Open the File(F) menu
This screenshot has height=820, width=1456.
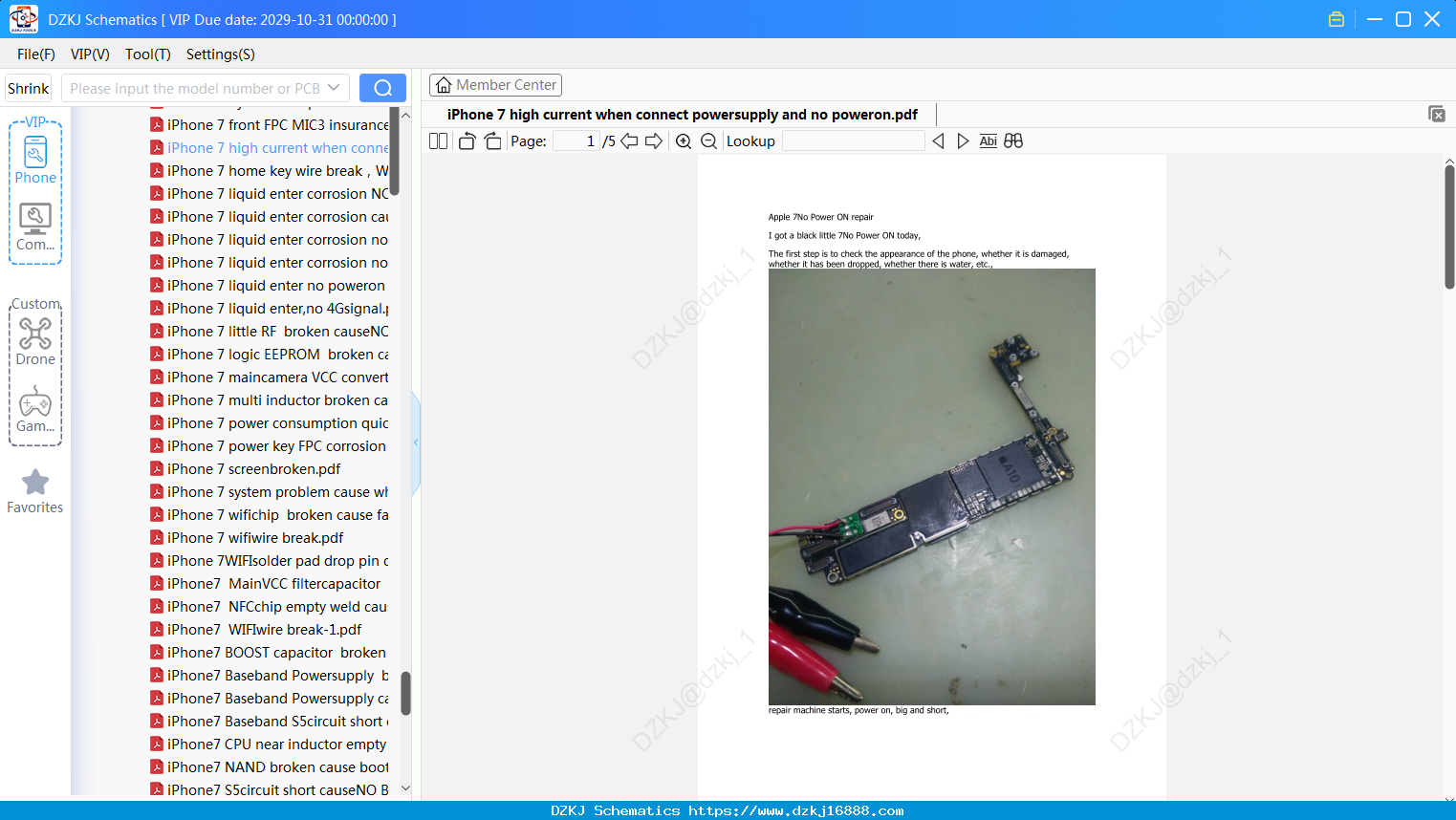pos(36,54)
